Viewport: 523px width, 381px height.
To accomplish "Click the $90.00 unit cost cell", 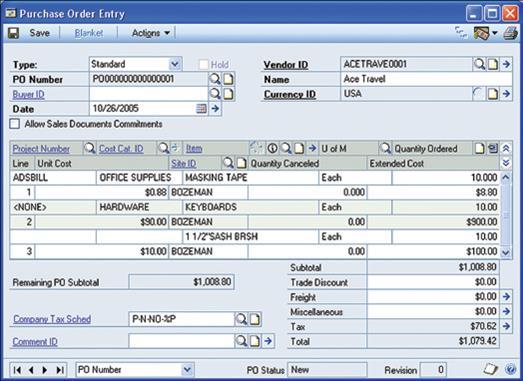I will [x=101, y=222].
